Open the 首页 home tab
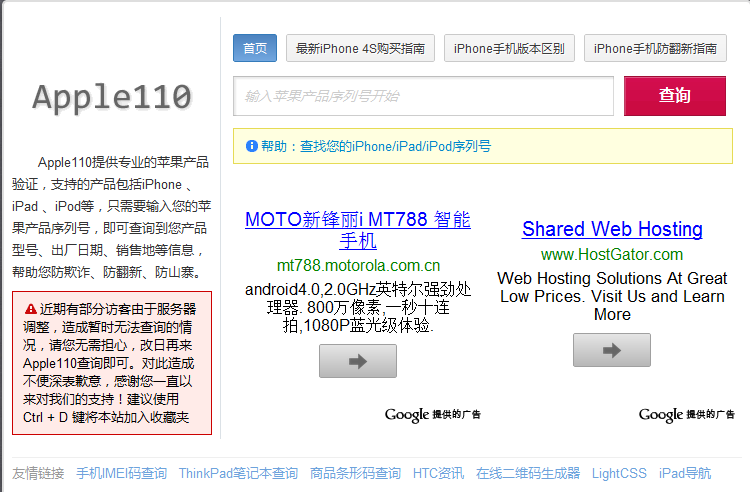Viewport: 750px width, 492px height. click(254, 48)
